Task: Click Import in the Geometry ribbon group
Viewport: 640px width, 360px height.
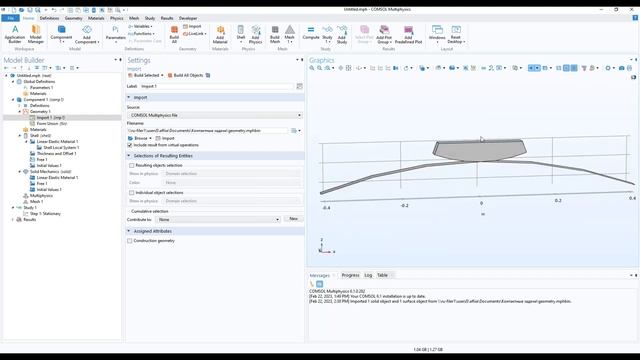Action: (192, 27)
